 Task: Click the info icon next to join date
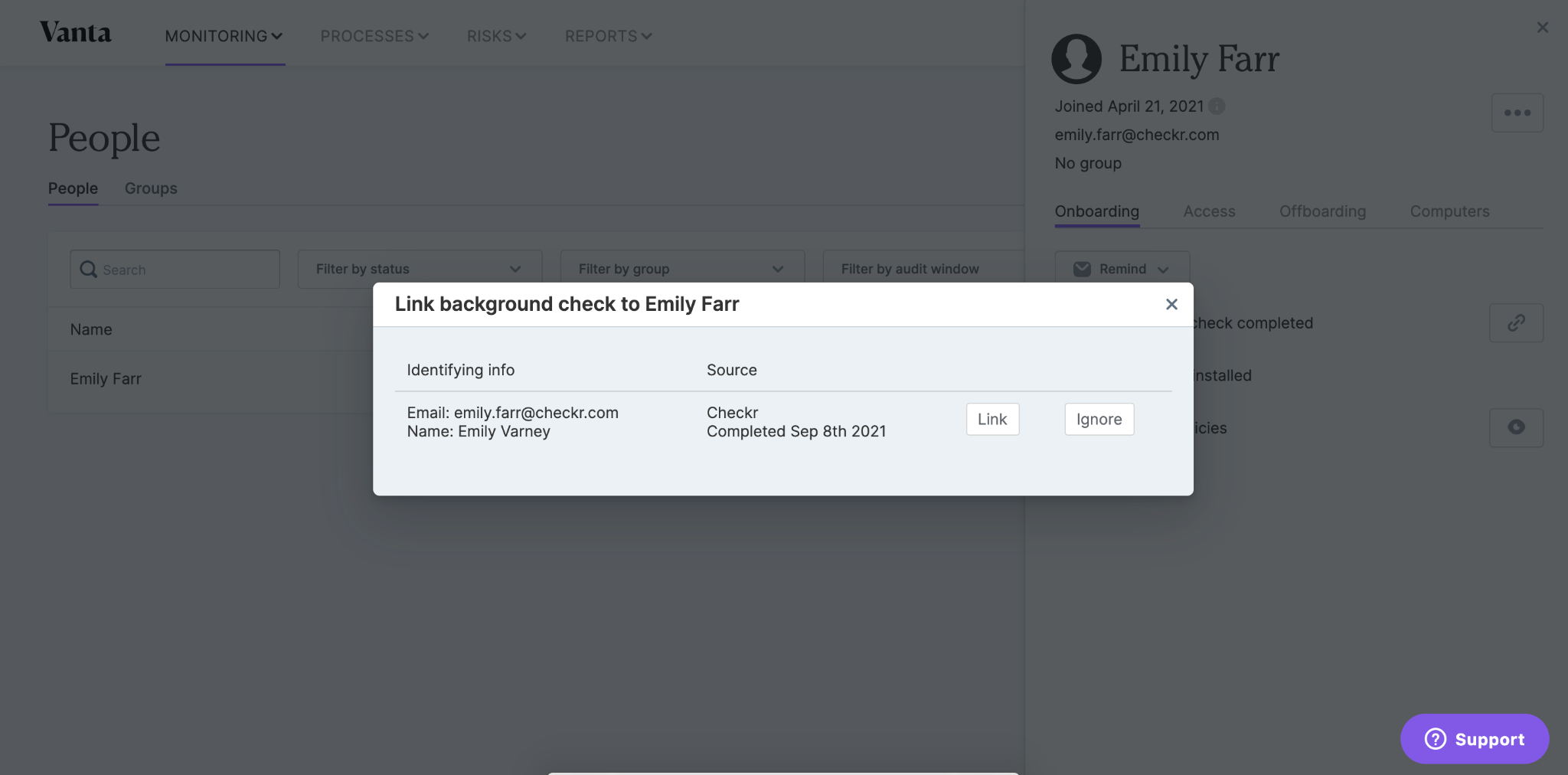(x=1217, y=106)
